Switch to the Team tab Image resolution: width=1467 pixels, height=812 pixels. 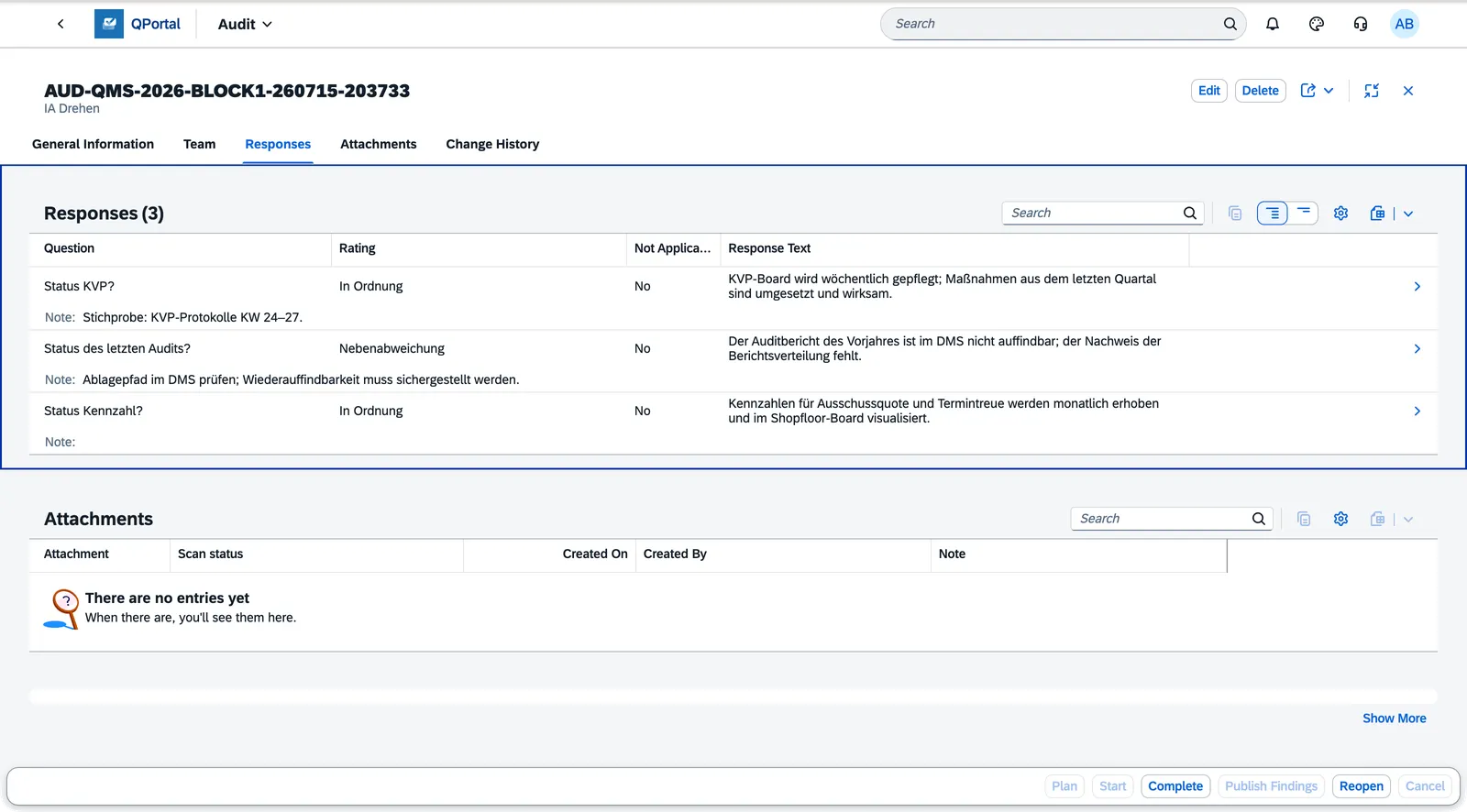pyautogui.click(x=199, y=144)
